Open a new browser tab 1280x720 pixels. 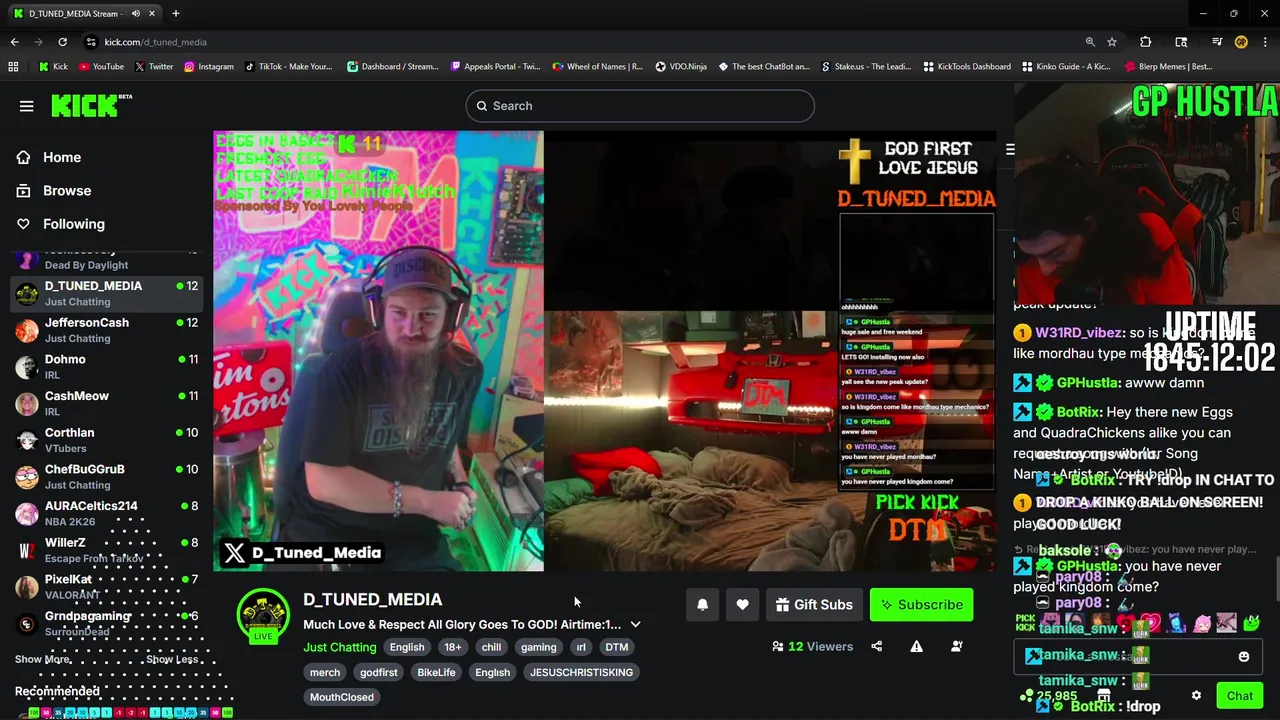coord(176,14)
